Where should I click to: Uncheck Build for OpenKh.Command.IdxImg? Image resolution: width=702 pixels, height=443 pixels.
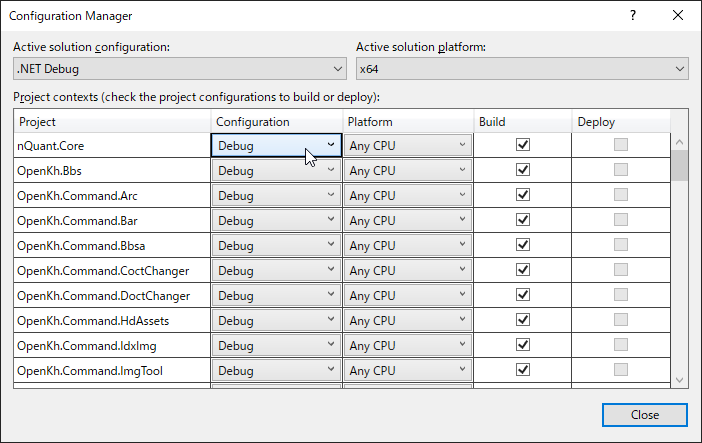point(522,345)
